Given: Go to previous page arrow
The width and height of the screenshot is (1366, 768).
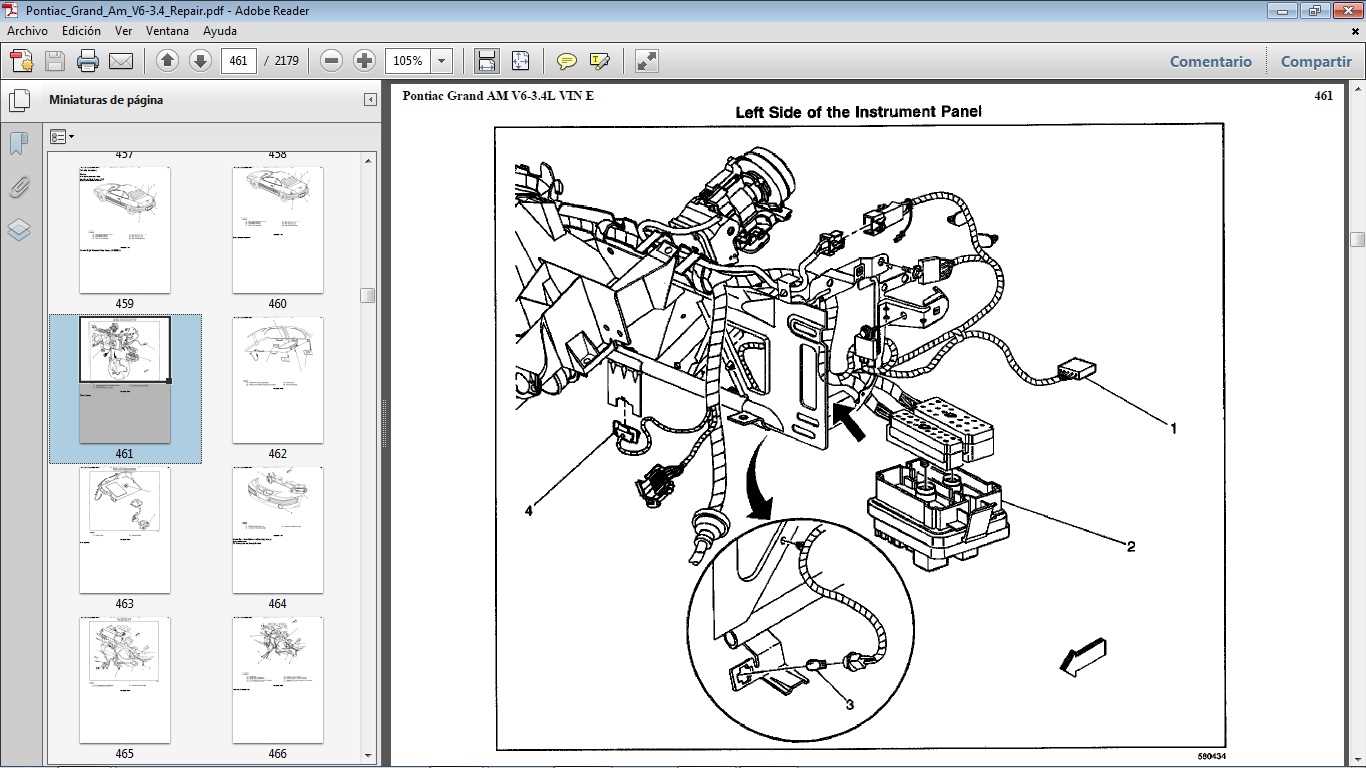Looking at the screenshot, I should [168, 61].
